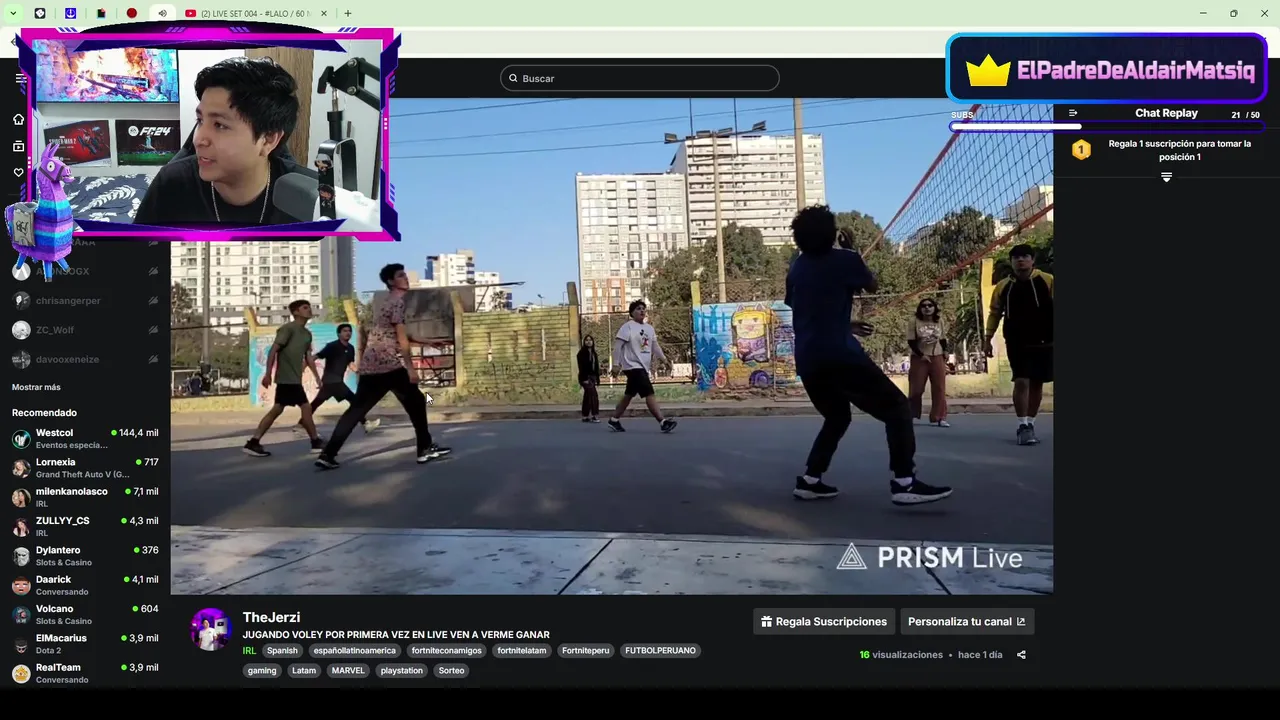This screenshot has height=720, width=1280.
Task: Open TheJerzi channel name link
Action: 271,617
